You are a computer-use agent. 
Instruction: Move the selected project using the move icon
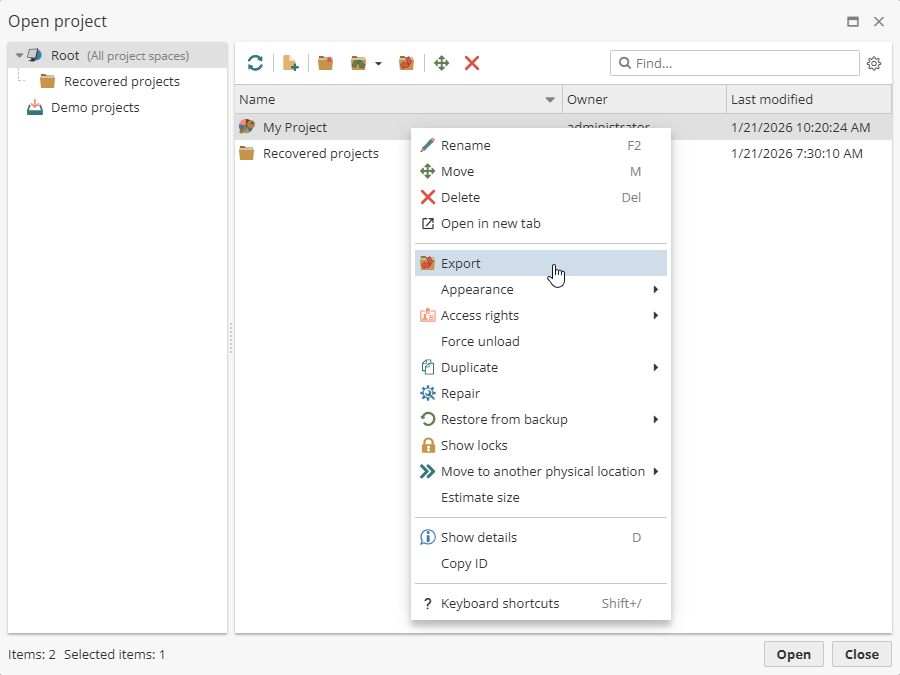pyautogui.click(x=440, y=63)
